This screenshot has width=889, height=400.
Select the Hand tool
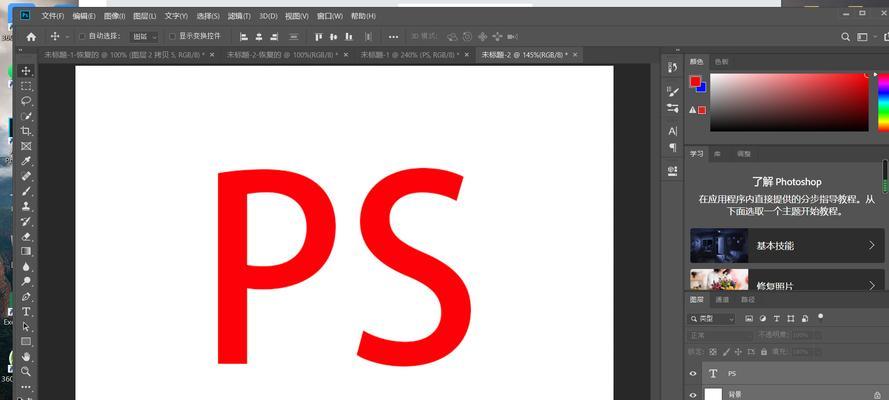click(26, 356)
